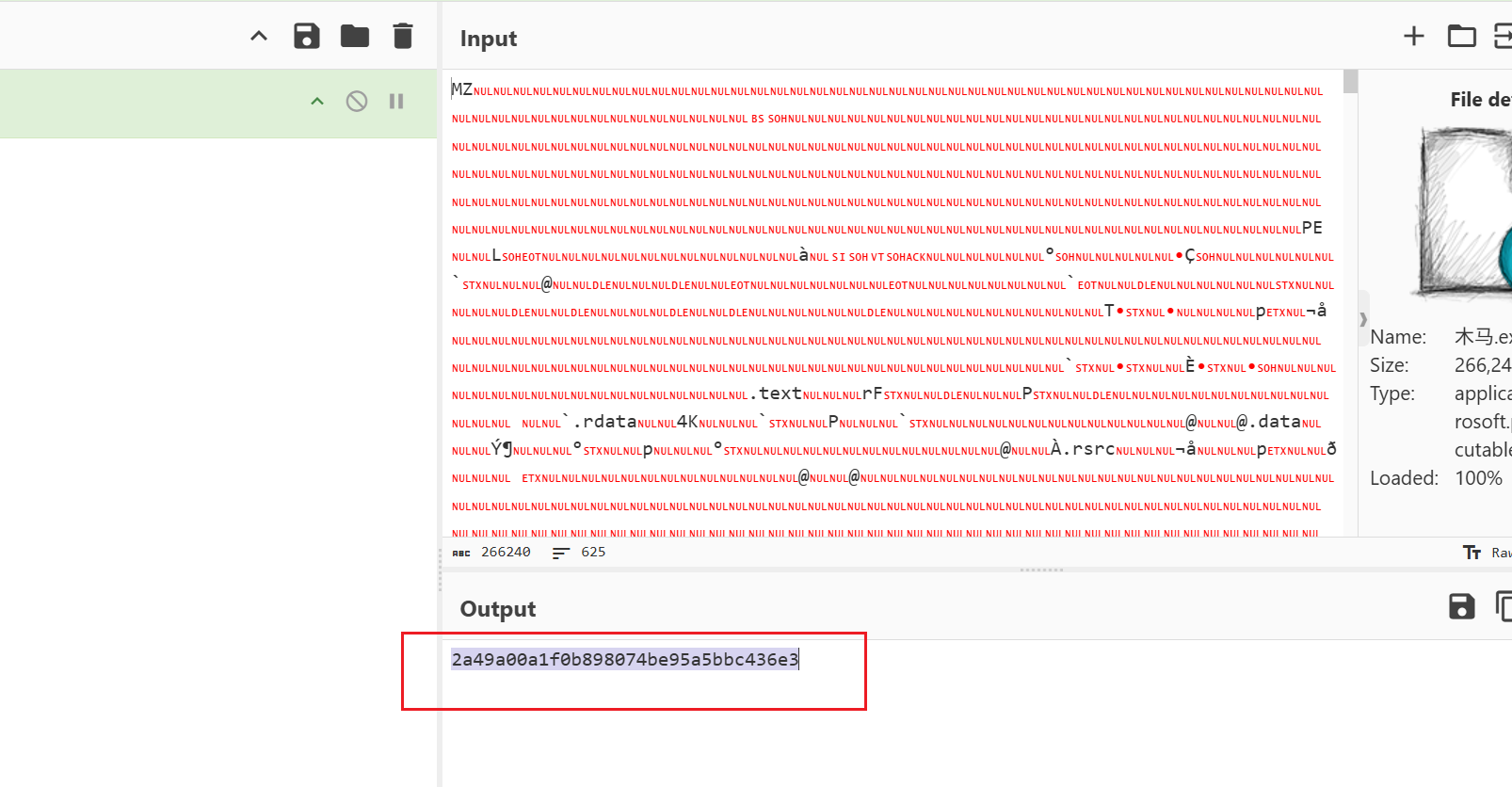Disable the operation in the recipe
Viewport: 1512px width, 787px height.
(357, 102)
